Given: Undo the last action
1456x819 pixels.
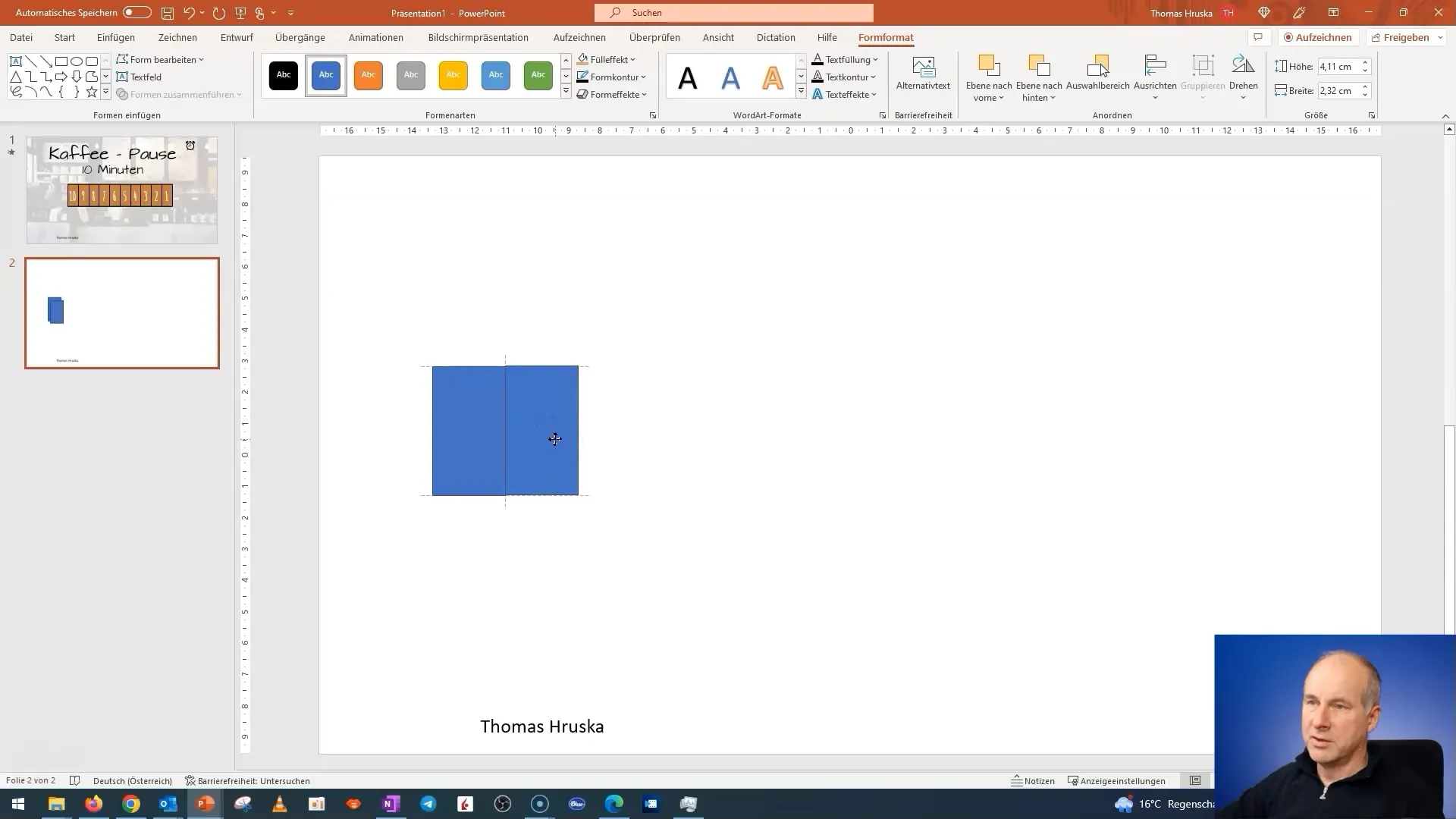Looking at the screenshot, I should coord(189,13).
